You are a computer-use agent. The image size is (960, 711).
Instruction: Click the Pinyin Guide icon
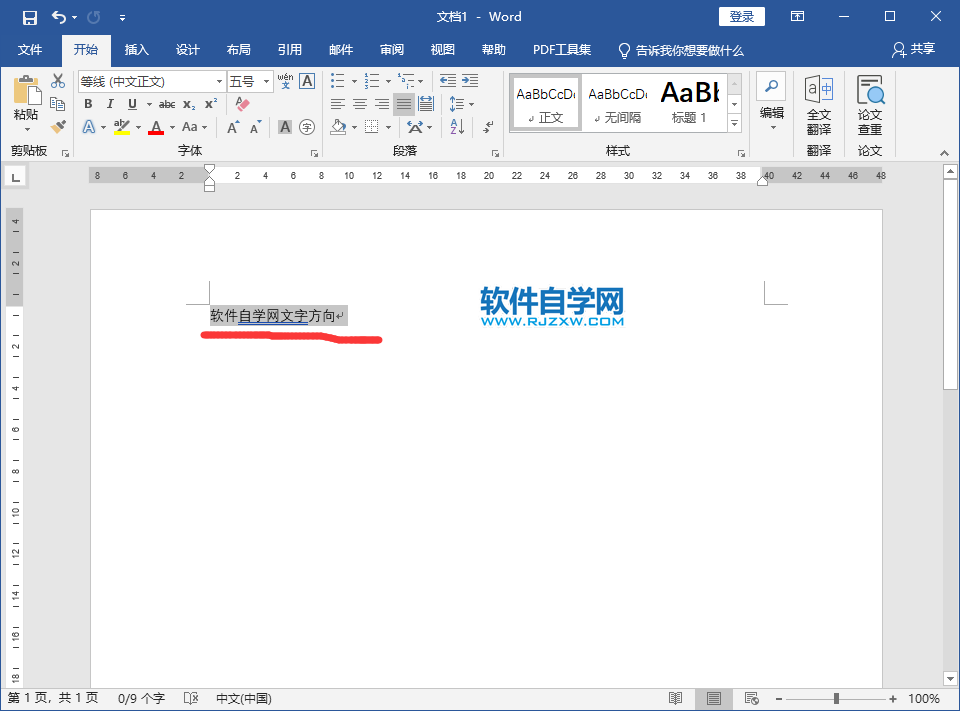(283, 81)
